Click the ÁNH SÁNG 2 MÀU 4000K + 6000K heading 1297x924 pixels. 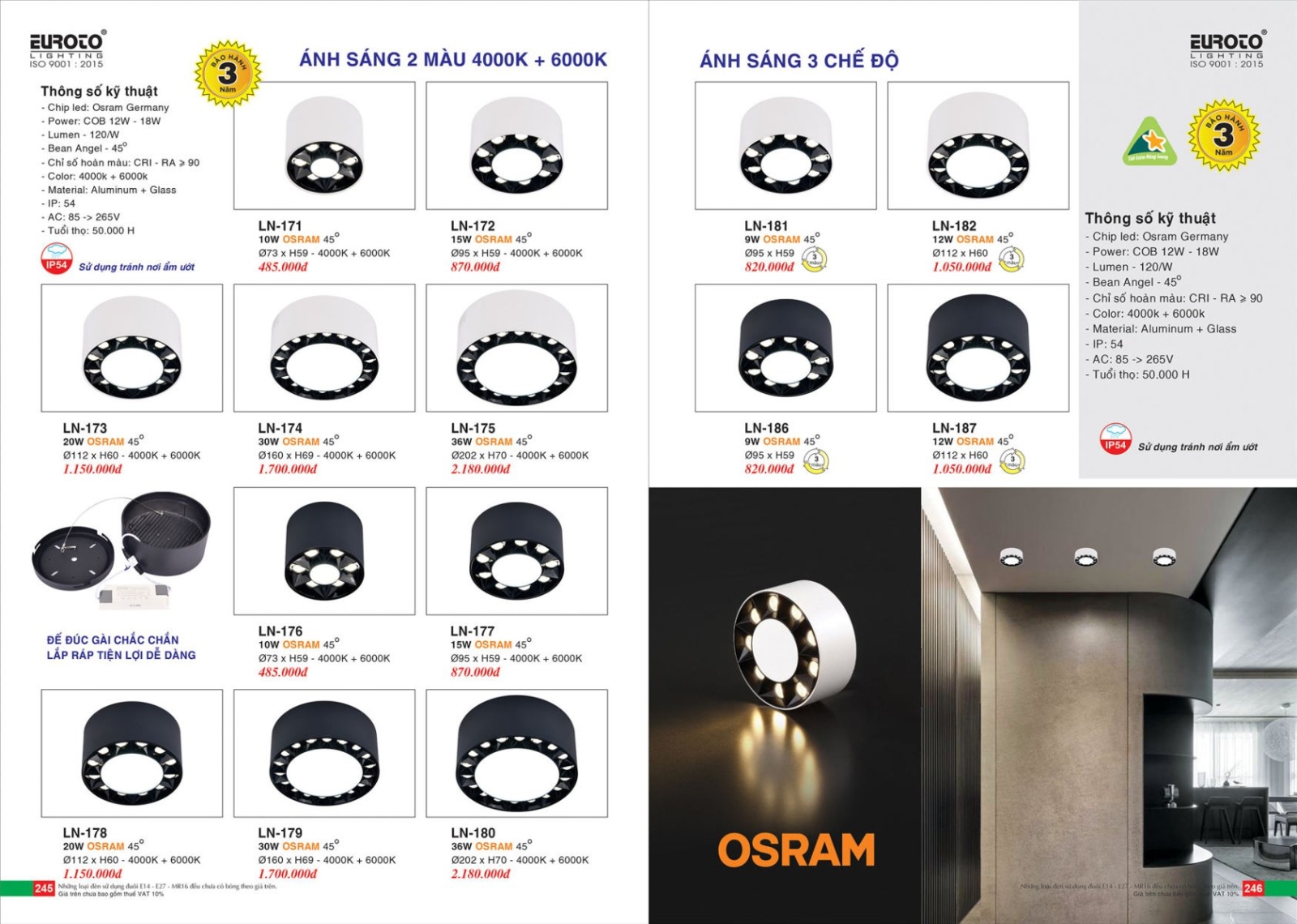453,59
